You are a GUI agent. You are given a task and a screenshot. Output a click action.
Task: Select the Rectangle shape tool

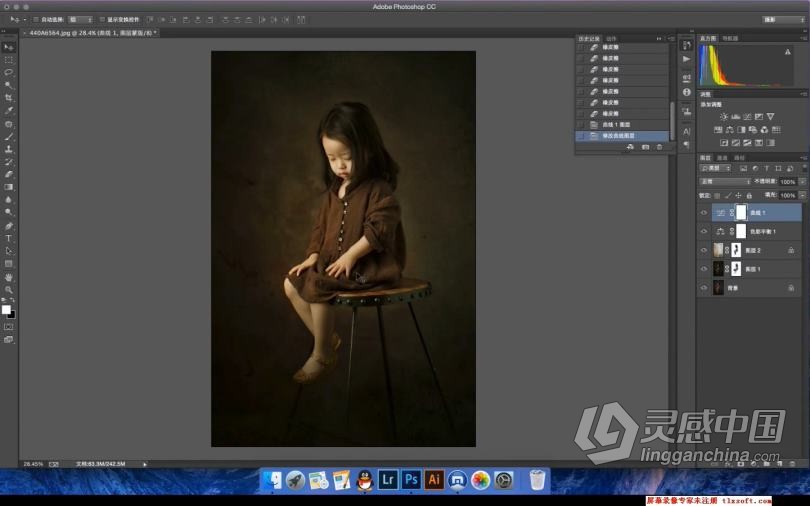click(x=8, y=264)
